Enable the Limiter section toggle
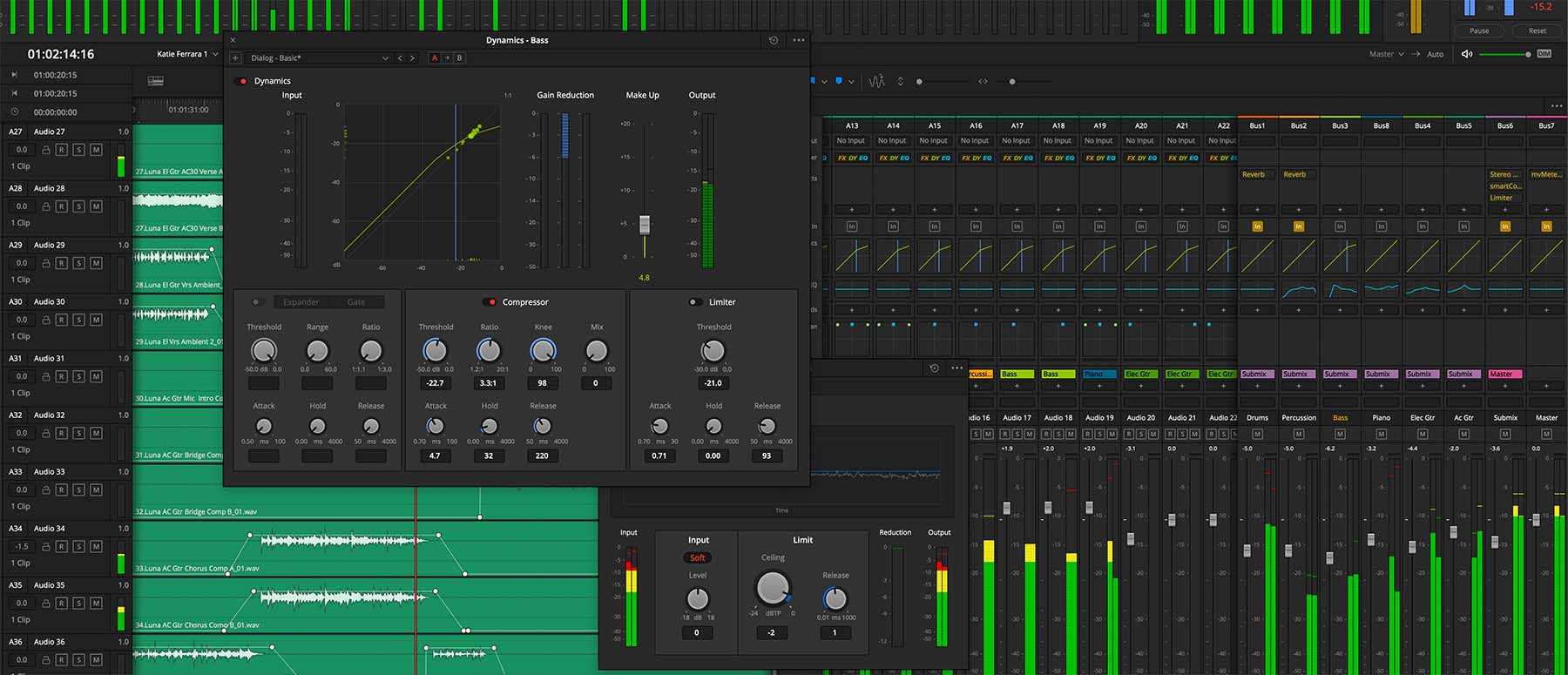Image resolution: width=1568 pixels, height=675 pixels. 695,302
